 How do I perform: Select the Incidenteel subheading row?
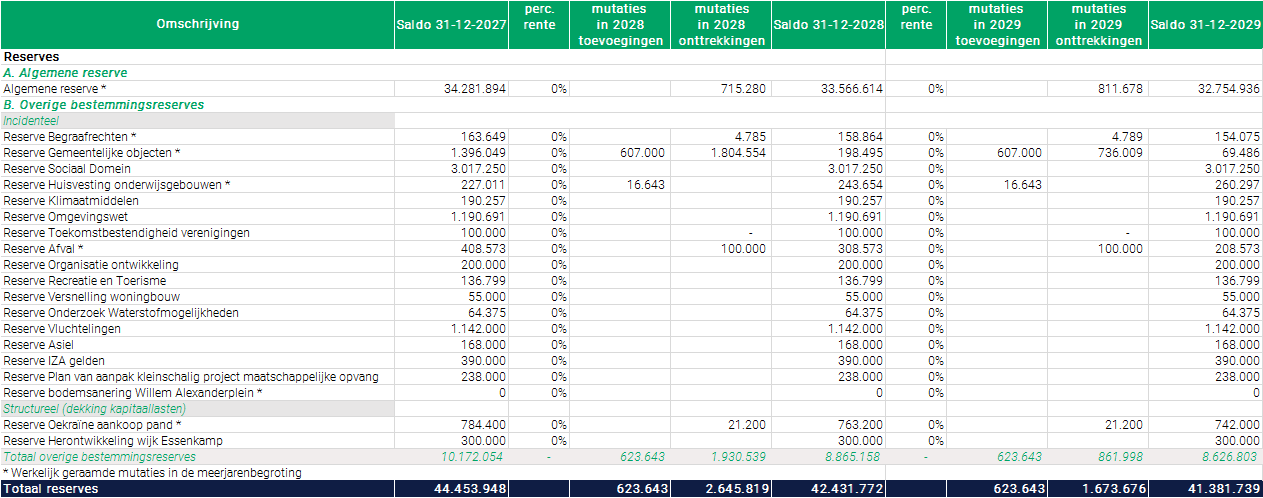[32, 121]
